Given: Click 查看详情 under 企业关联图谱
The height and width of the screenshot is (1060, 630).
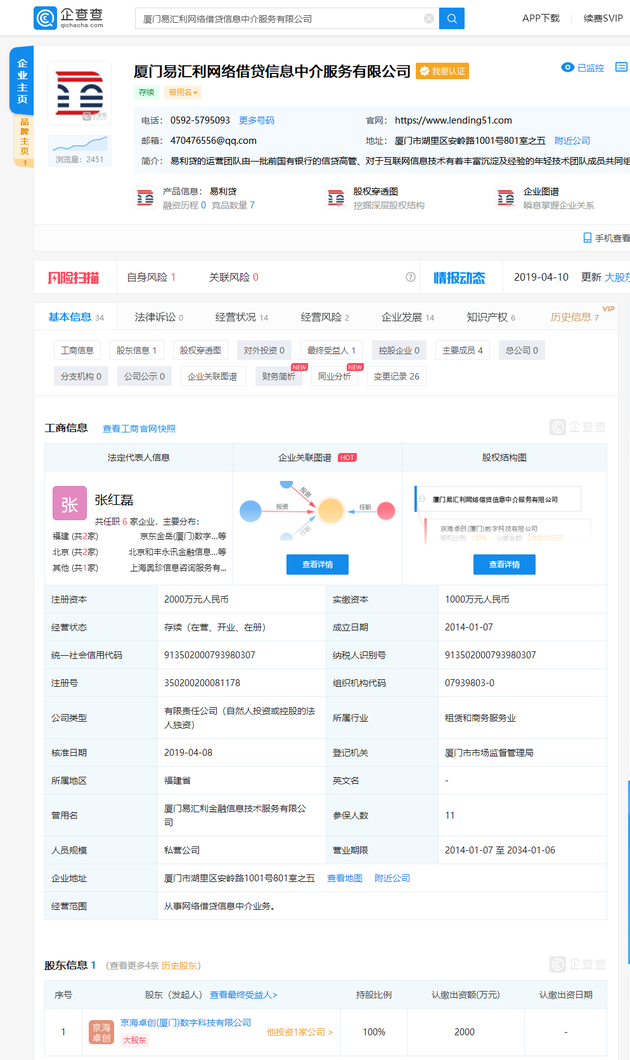Looking at the screenshot, I should click(x=317, y=564).
